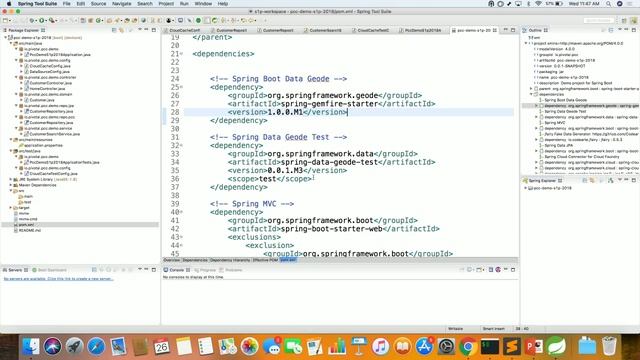This screenshot has height=360, width=640.
Task: Open Problems tab beside Console
Action: (231, 270)
